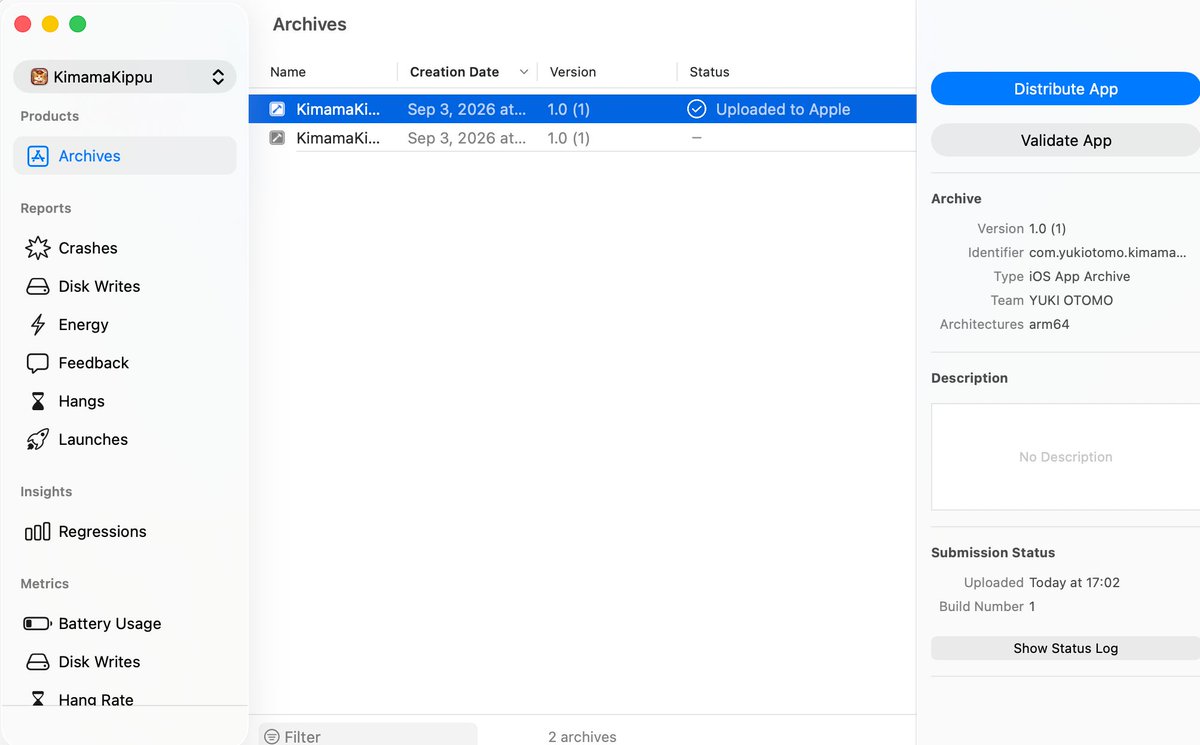The height and width of the screenshot is (745, 1200).
Task: Click the iOS App Archive type value
Action: [x=1080, y=277]
